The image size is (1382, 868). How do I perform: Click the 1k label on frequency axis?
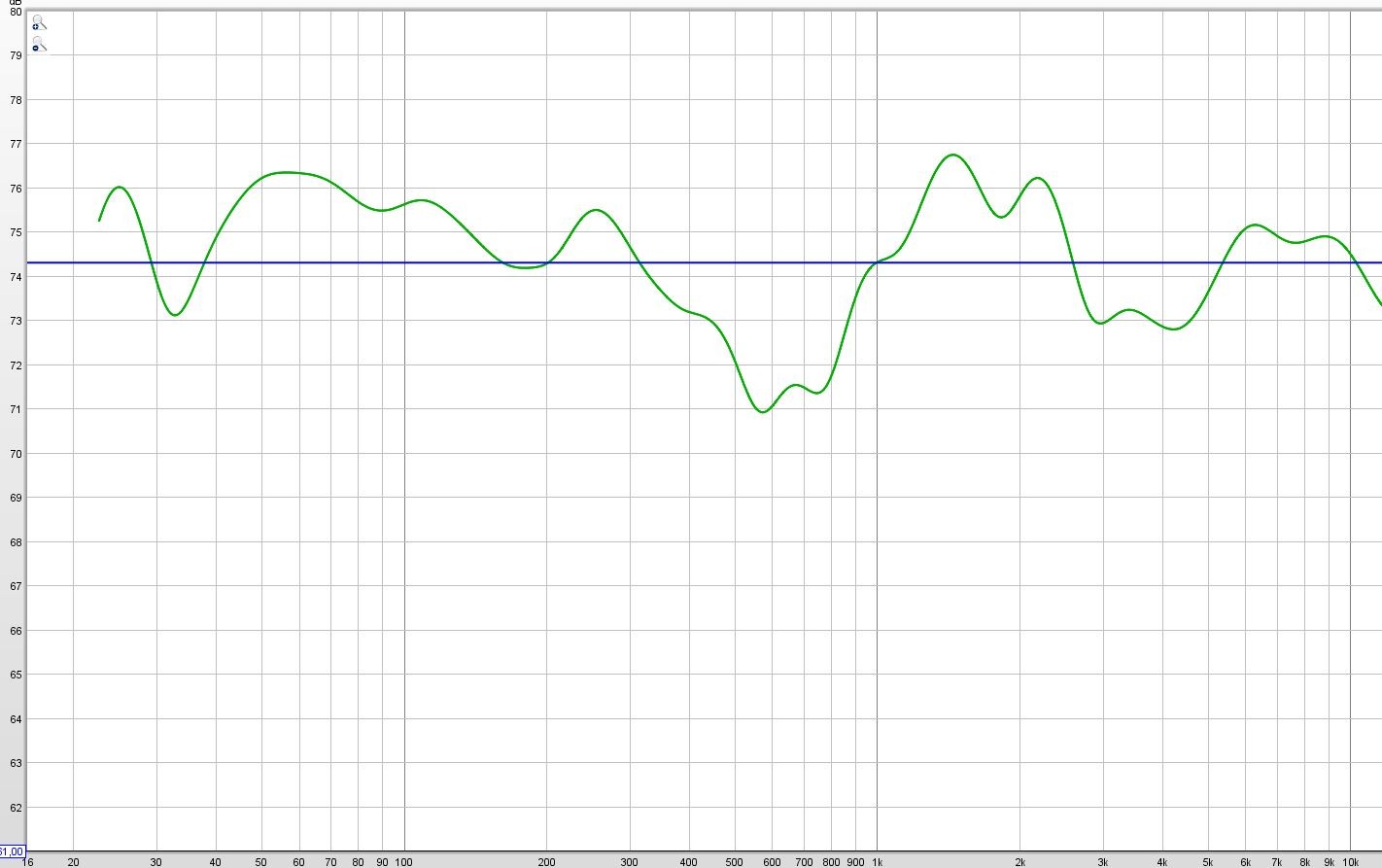pos(877,862)
